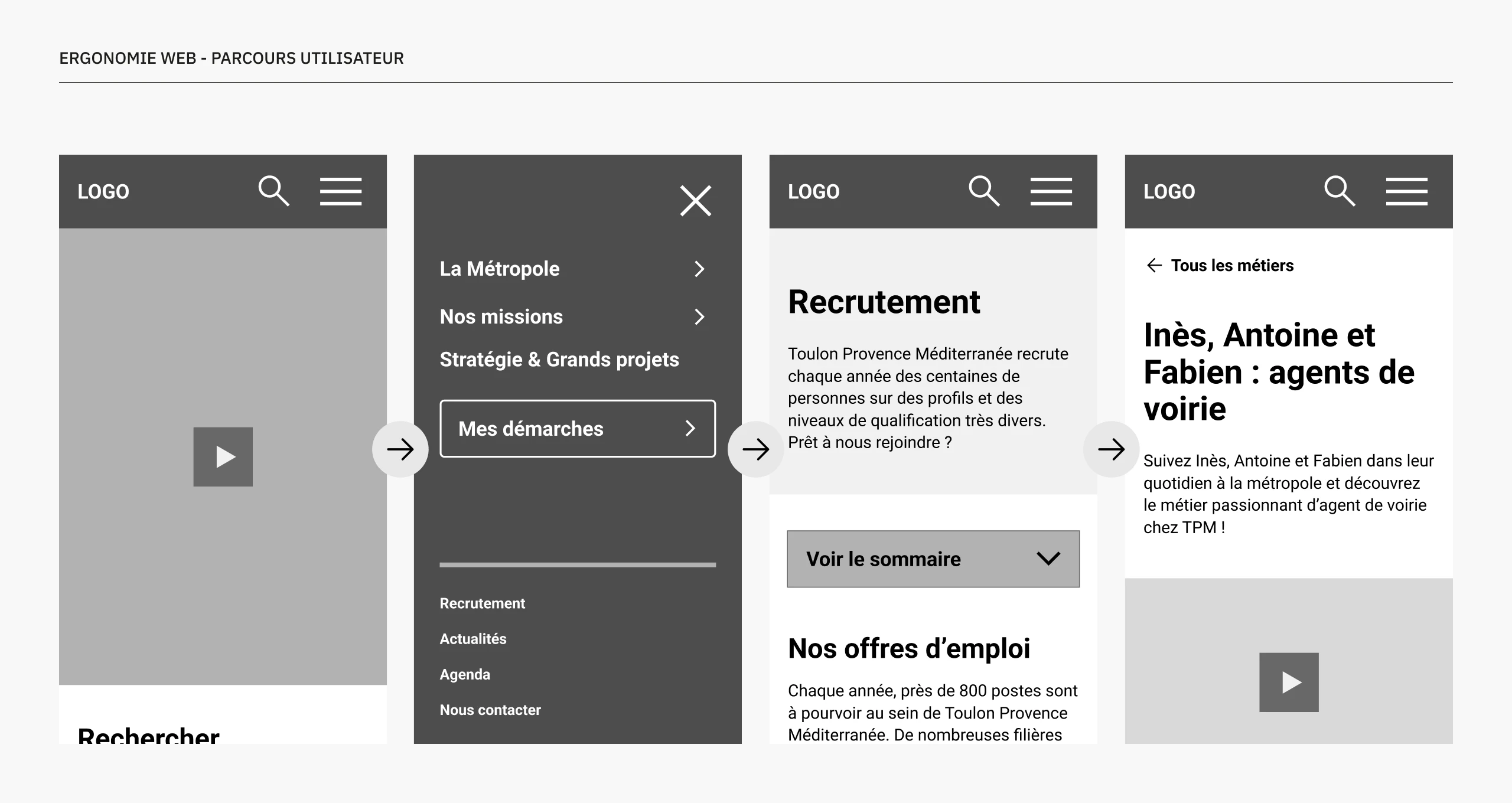
Task: Click the Inès, Antoine et Fabien title
Action: 1279,372
